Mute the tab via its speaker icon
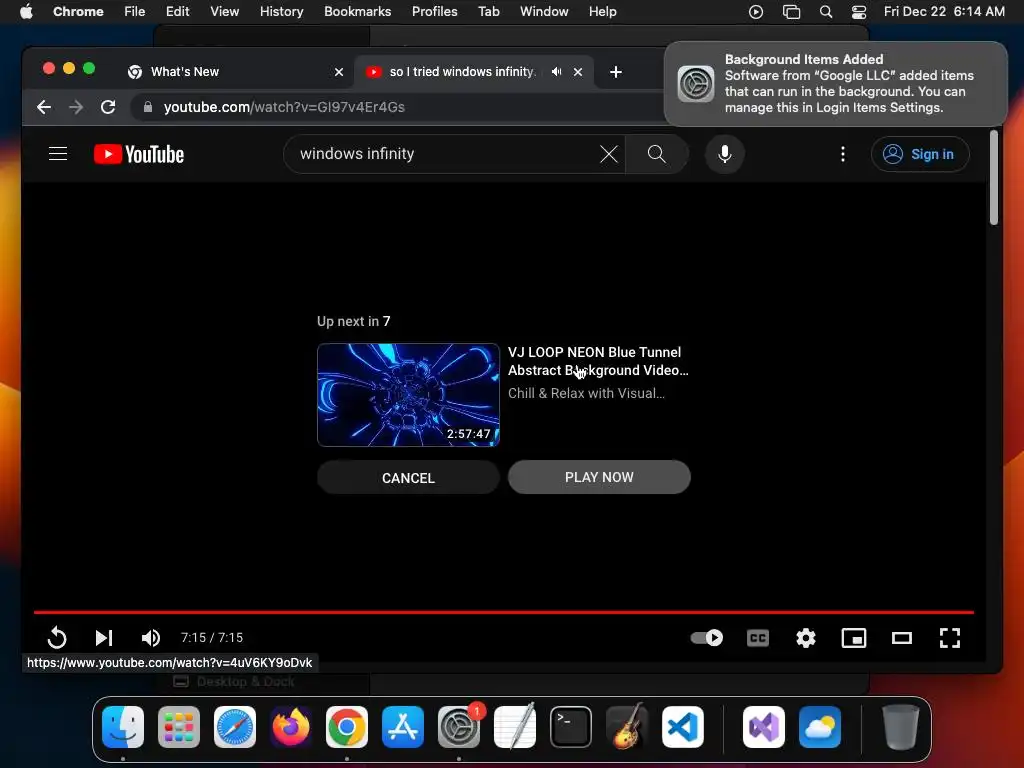1024x768 pixels. (x=556, y=72)
